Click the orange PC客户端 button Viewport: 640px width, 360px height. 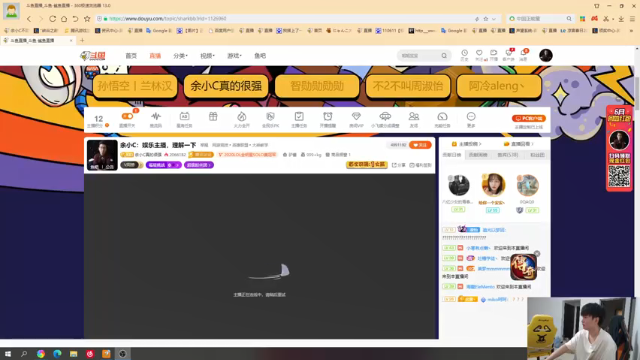pos(529,118)
